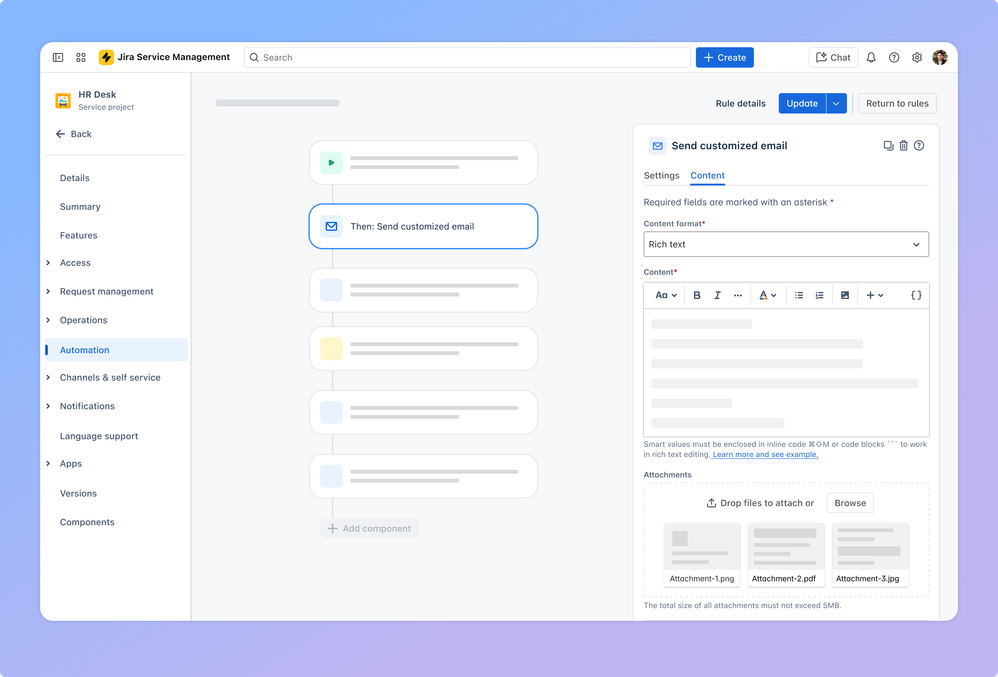Open notifications bell icon

click(871, 57)
